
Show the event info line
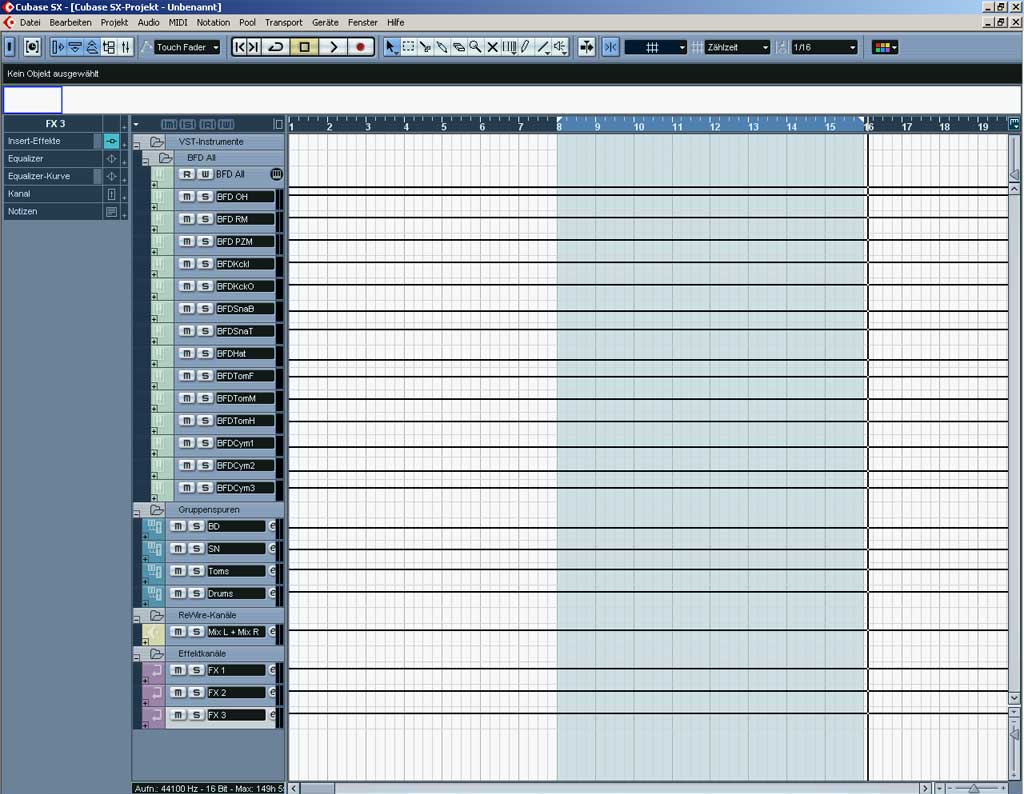[75, 47]
